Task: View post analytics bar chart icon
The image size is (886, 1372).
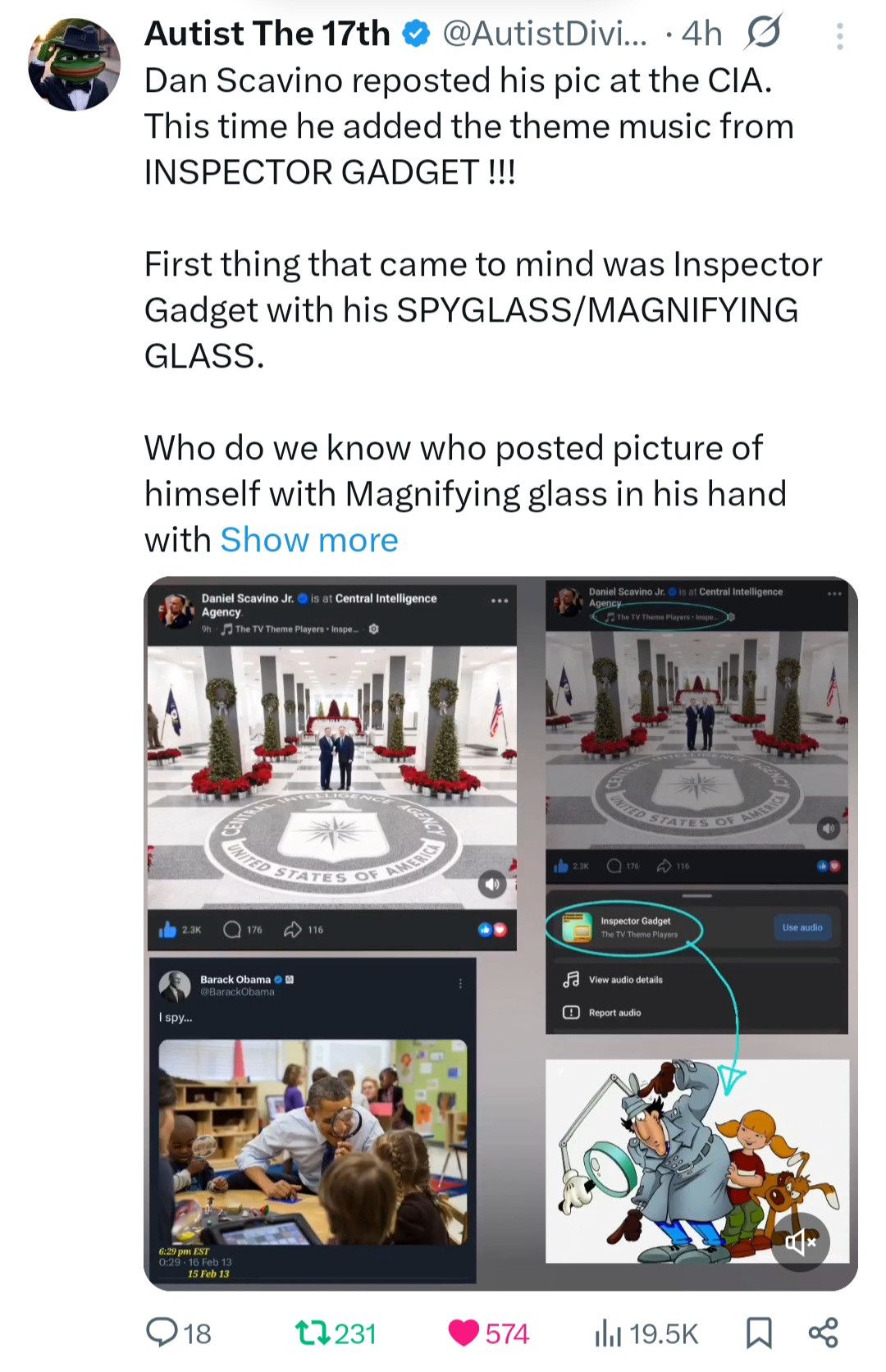Action: coord(607,1332)
